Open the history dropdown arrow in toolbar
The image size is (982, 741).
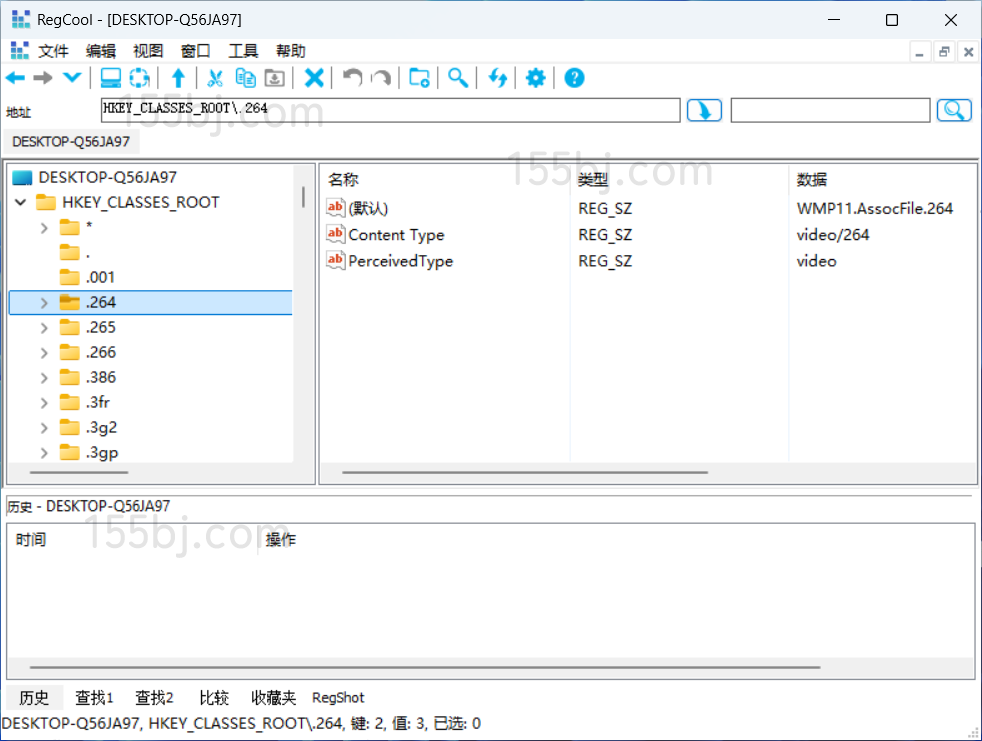click(72, 78)
